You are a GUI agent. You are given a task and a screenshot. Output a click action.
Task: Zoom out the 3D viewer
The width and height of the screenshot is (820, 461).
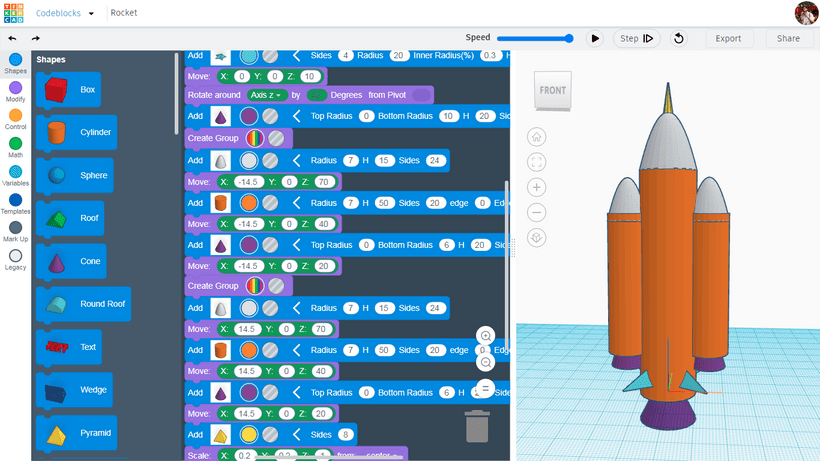537,212
